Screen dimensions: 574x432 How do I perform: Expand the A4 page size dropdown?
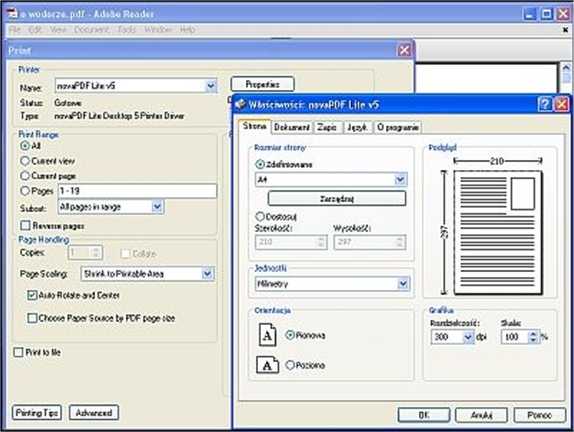coord(400,179)
